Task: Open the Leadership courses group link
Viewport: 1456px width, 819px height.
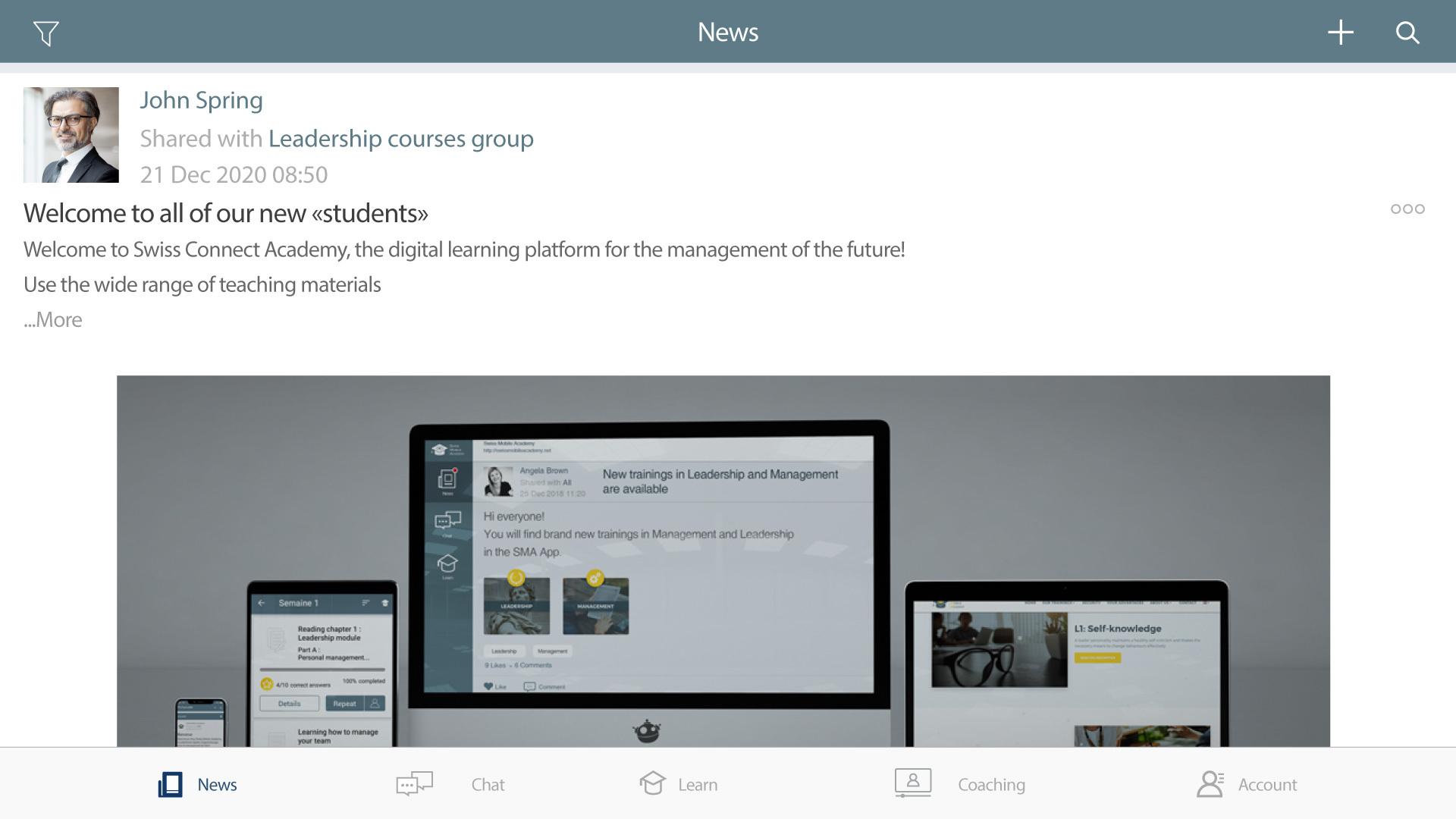Action: (x=401, y=139)
